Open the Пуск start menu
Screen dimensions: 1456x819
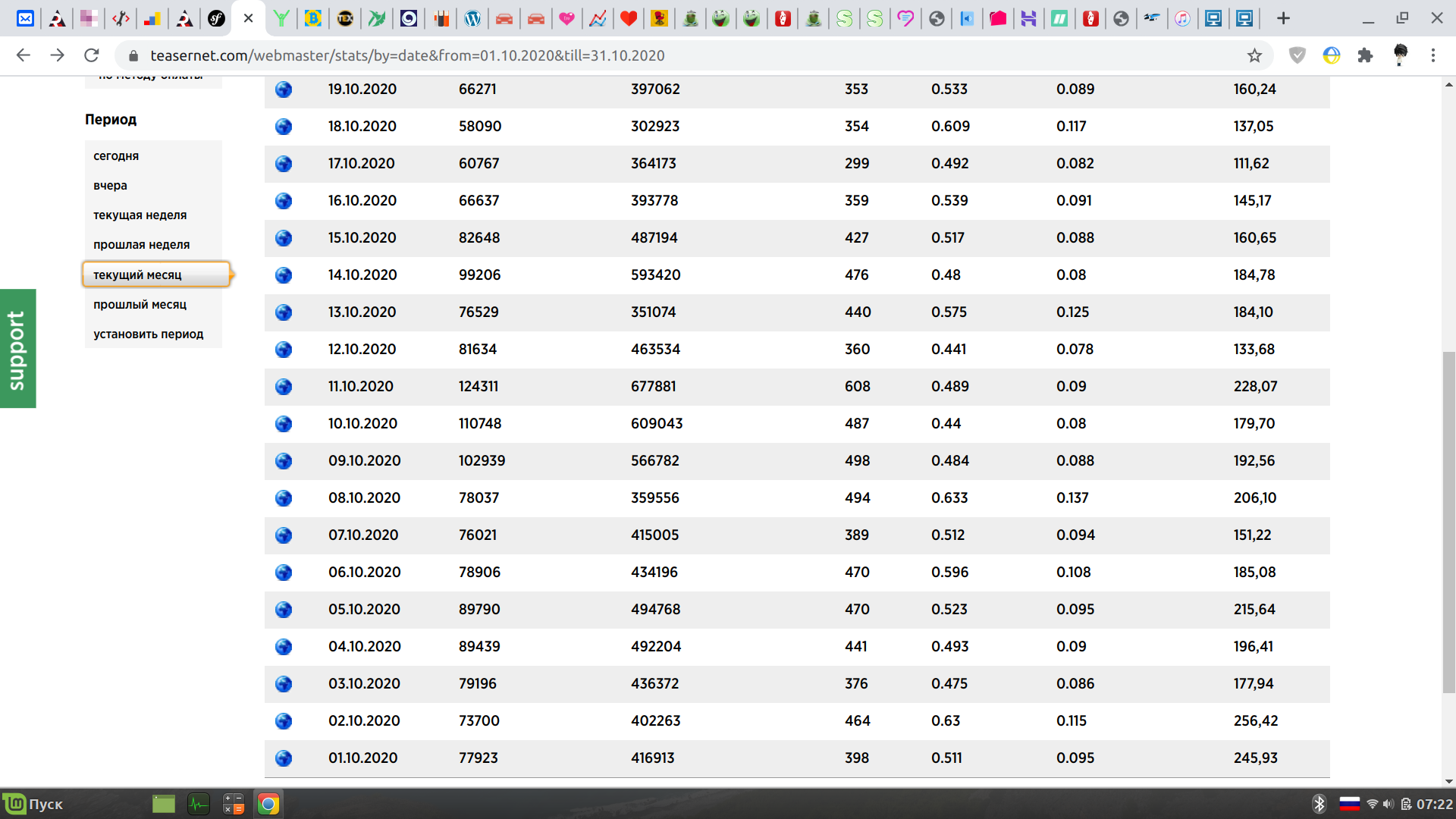click(34, 804)
